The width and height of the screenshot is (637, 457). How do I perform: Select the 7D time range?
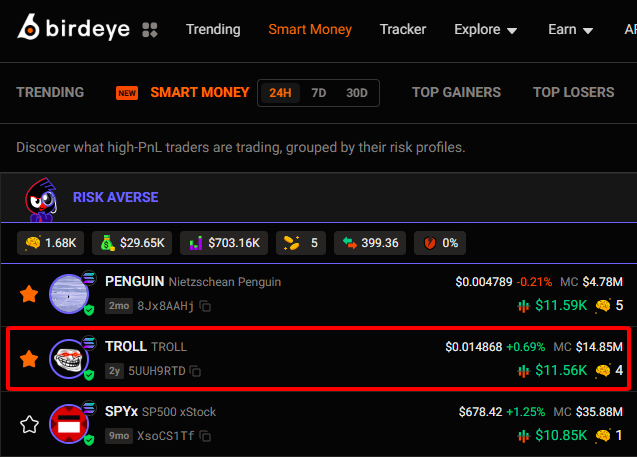pyautogui.click(x=319, y=93)
